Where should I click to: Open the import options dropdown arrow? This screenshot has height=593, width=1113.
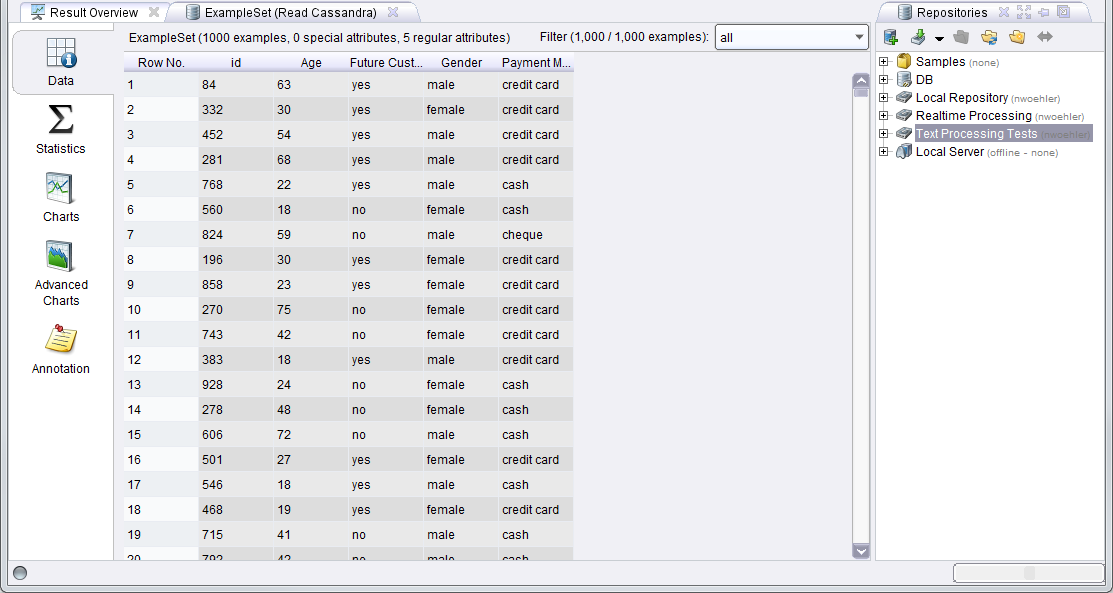pos(939,39)
